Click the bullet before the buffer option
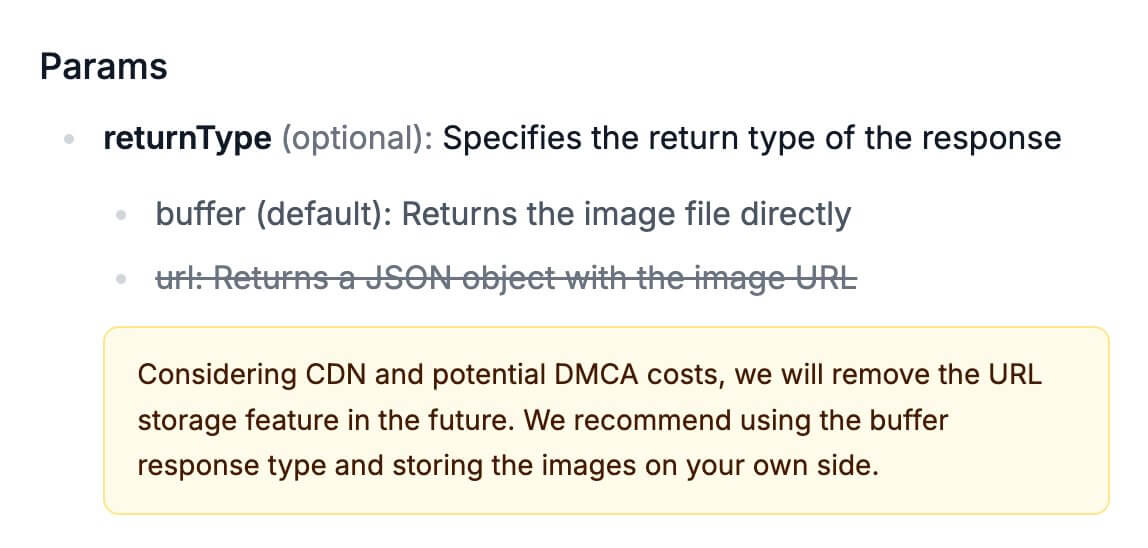The height and width of the screenshot is (548, 1148). 121,215
